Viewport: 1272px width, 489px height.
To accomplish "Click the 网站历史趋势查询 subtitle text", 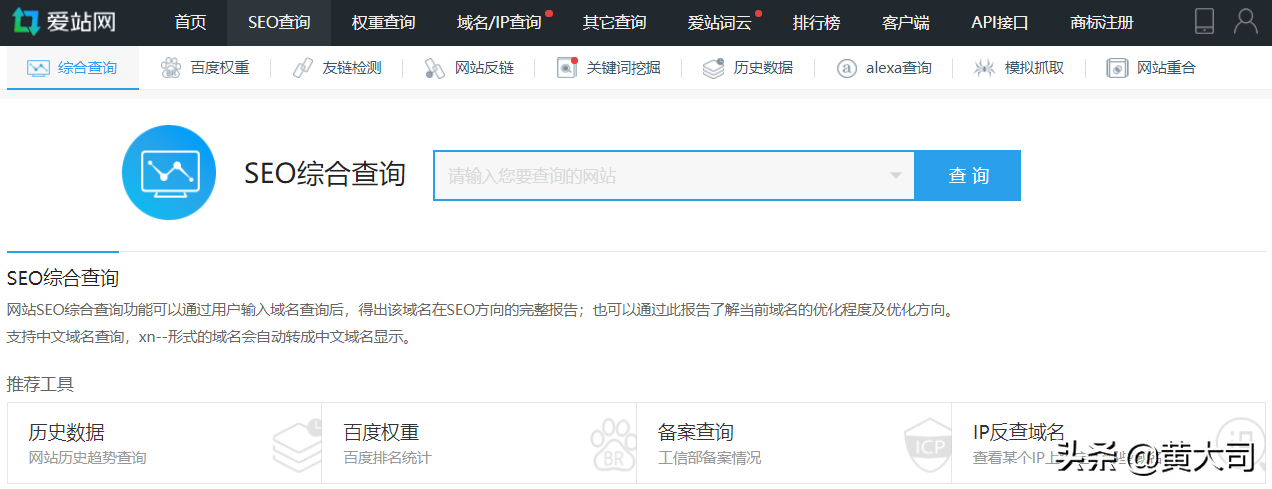I will [87, 458].
